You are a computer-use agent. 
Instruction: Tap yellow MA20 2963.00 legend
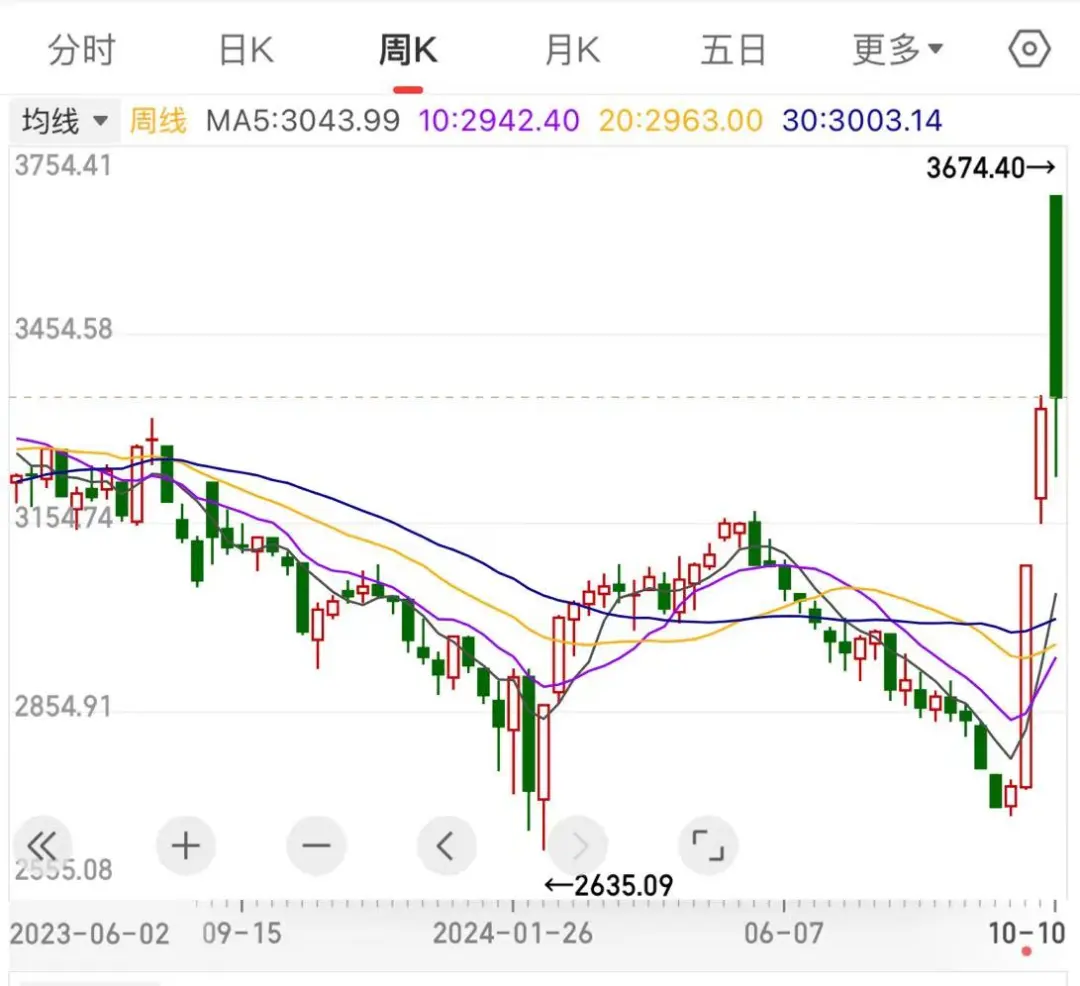pos(681,120)
